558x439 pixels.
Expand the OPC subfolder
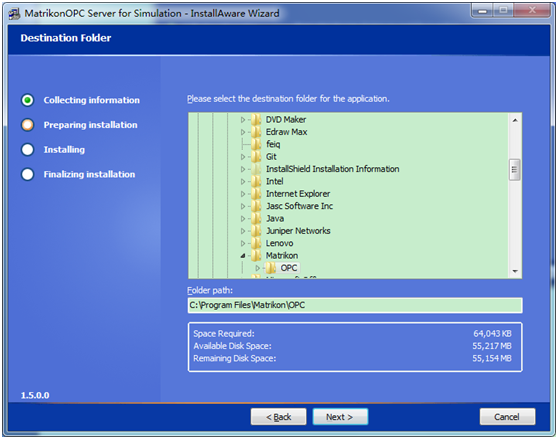pyautogui.click(x=258, y=268)
